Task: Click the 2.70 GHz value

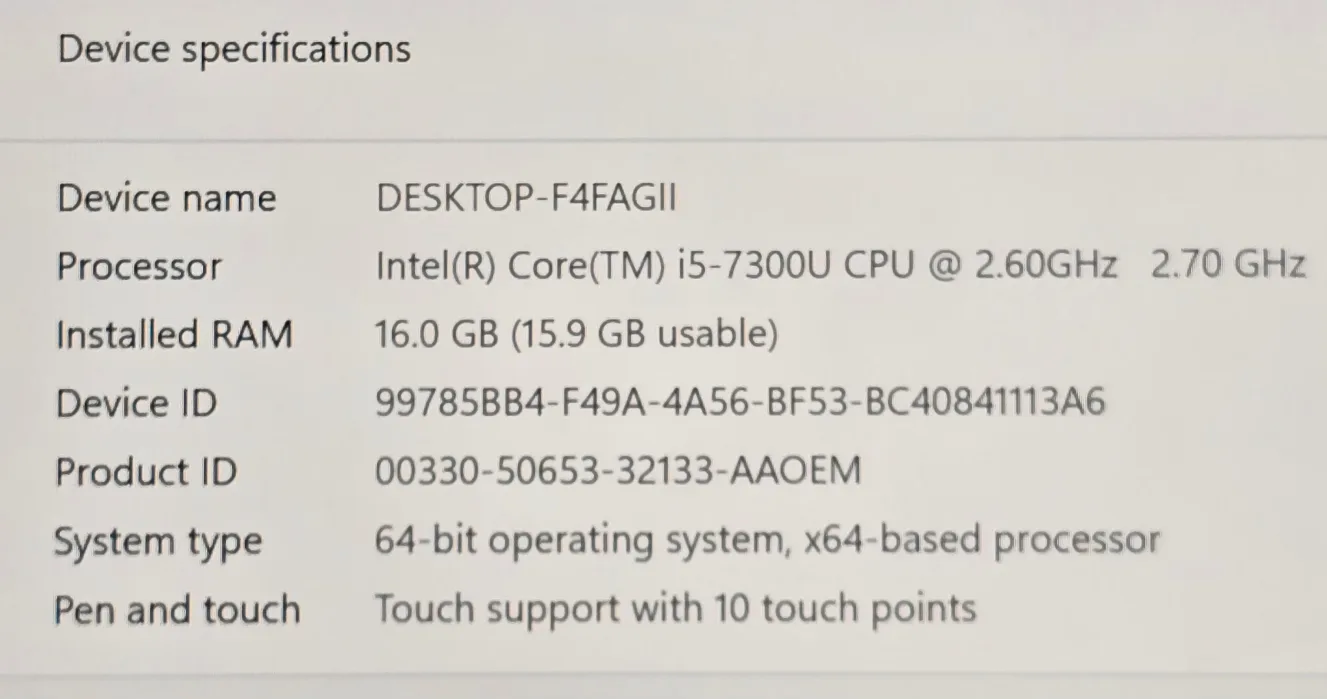Action: pos(1228,266)
